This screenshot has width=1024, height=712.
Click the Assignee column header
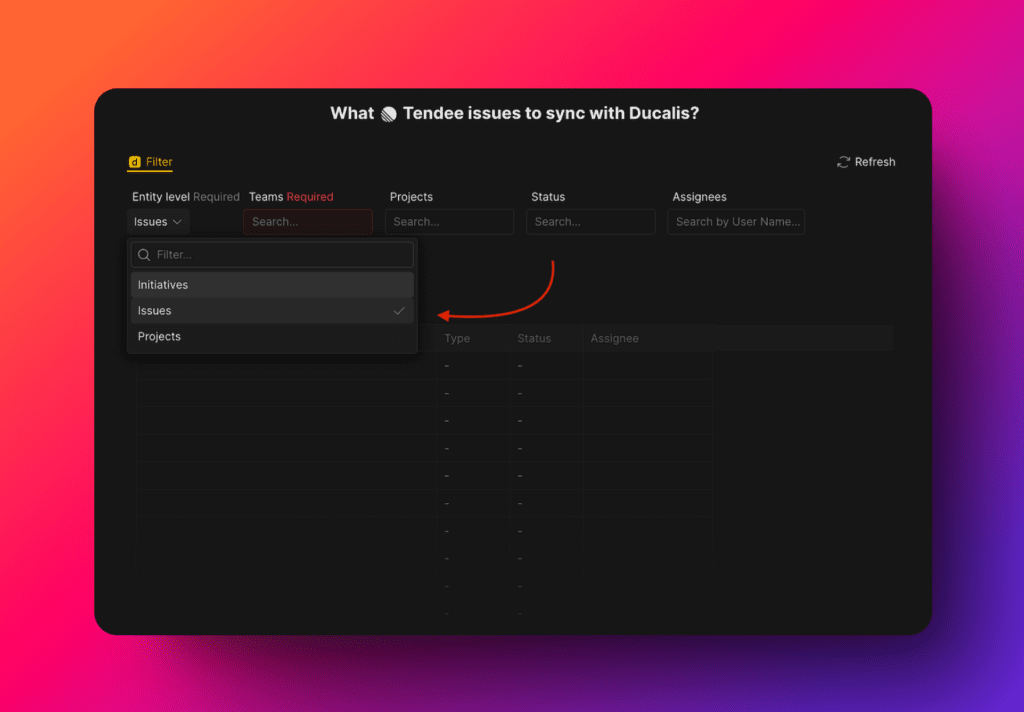pyautogui.click(x=614, y=339)
